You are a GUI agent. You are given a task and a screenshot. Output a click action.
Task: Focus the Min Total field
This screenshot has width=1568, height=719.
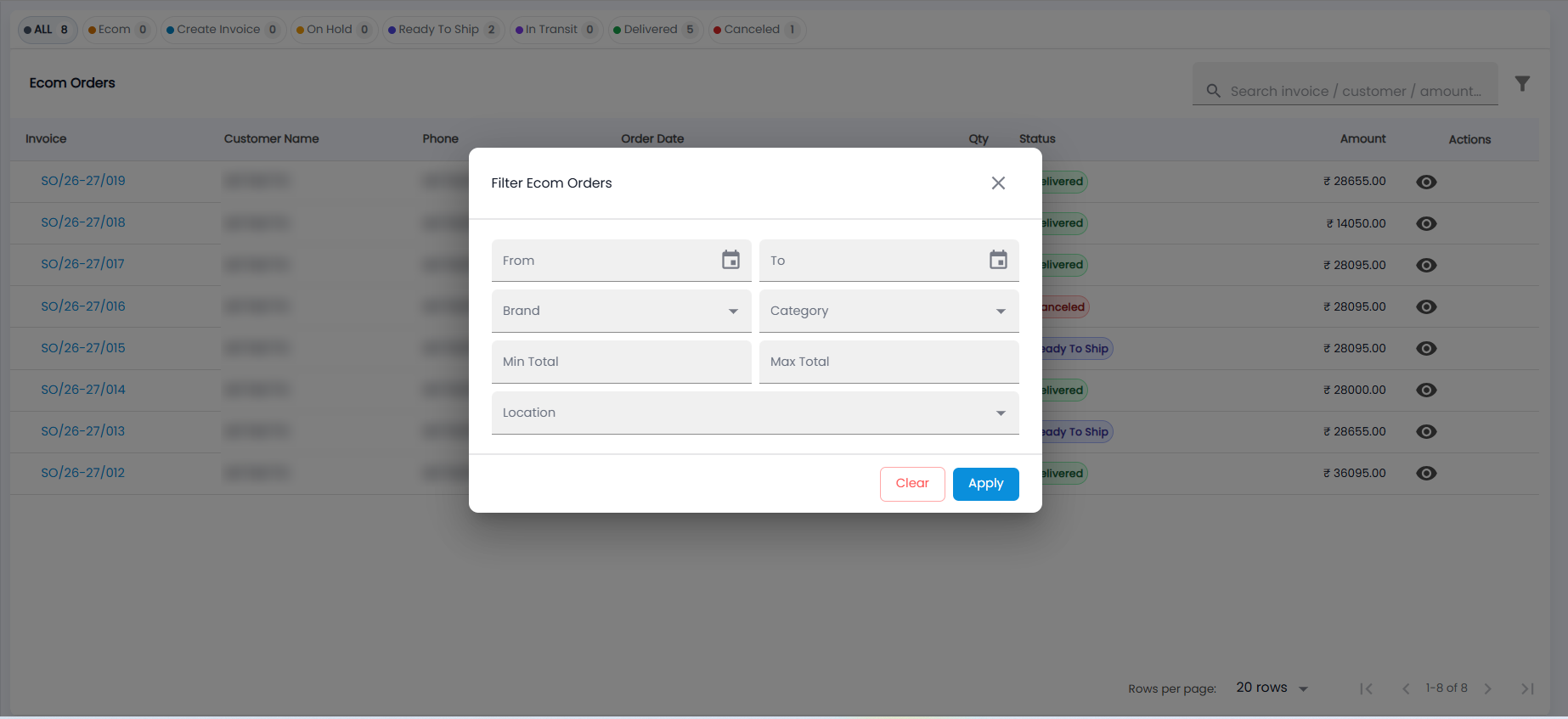click(x=621, y=362)
